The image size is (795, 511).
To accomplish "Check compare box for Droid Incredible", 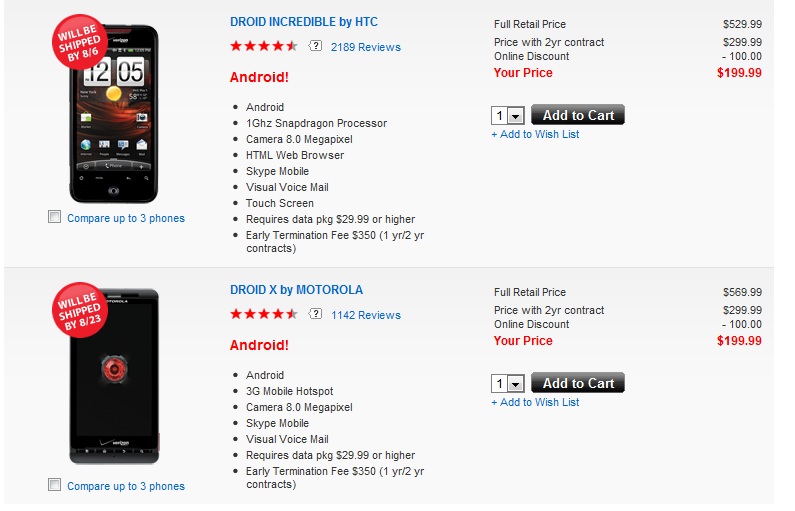I will coord(54,217).
